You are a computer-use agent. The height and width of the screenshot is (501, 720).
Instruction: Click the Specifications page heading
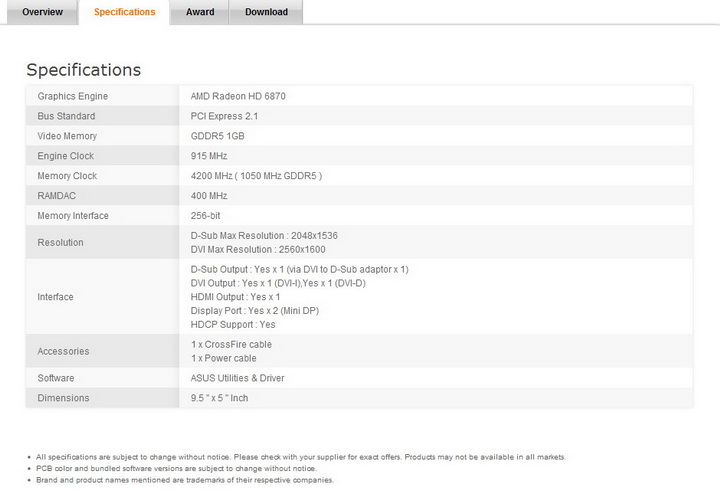coord(84,70)
